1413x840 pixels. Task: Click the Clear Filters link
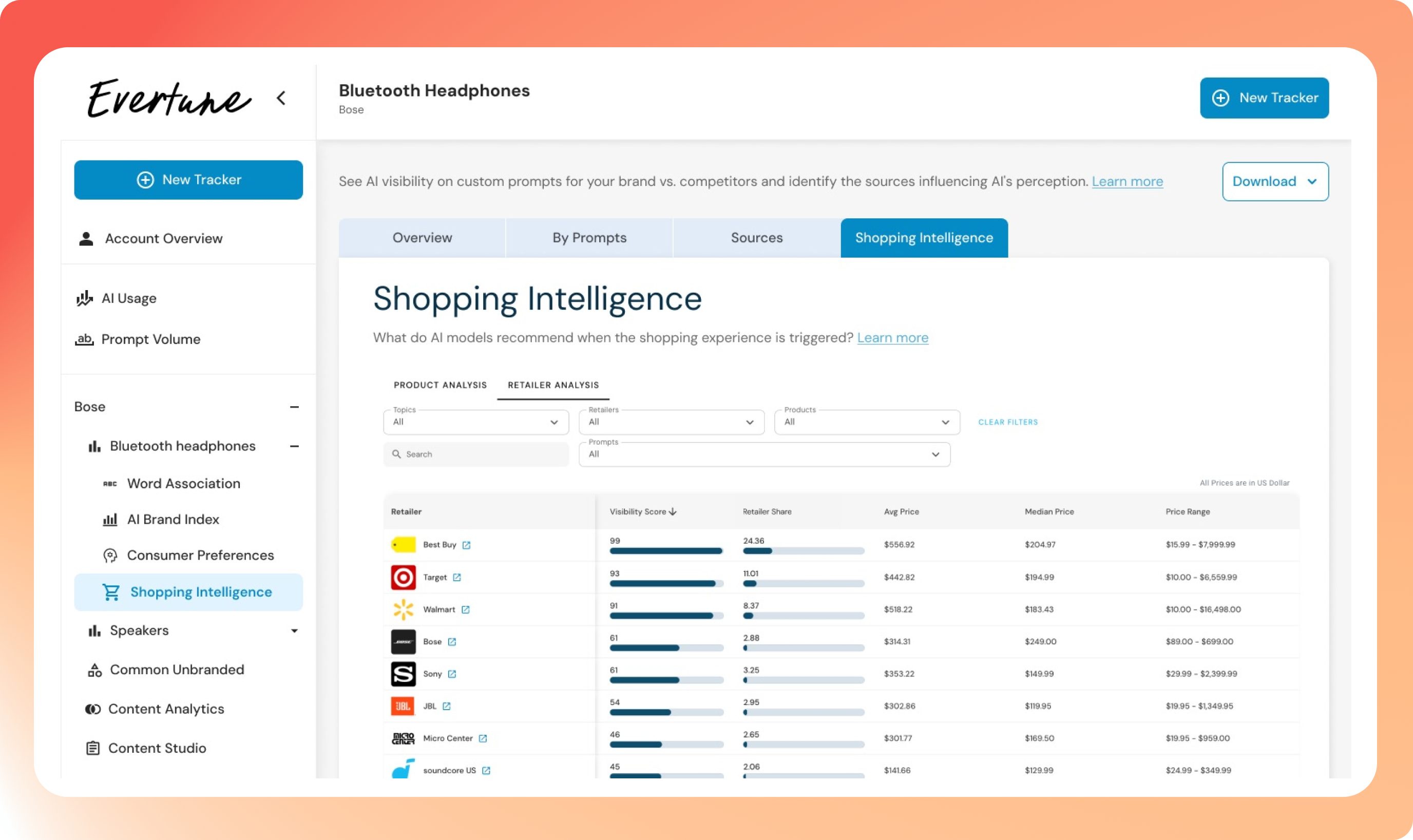click(x=1008, y=422)
